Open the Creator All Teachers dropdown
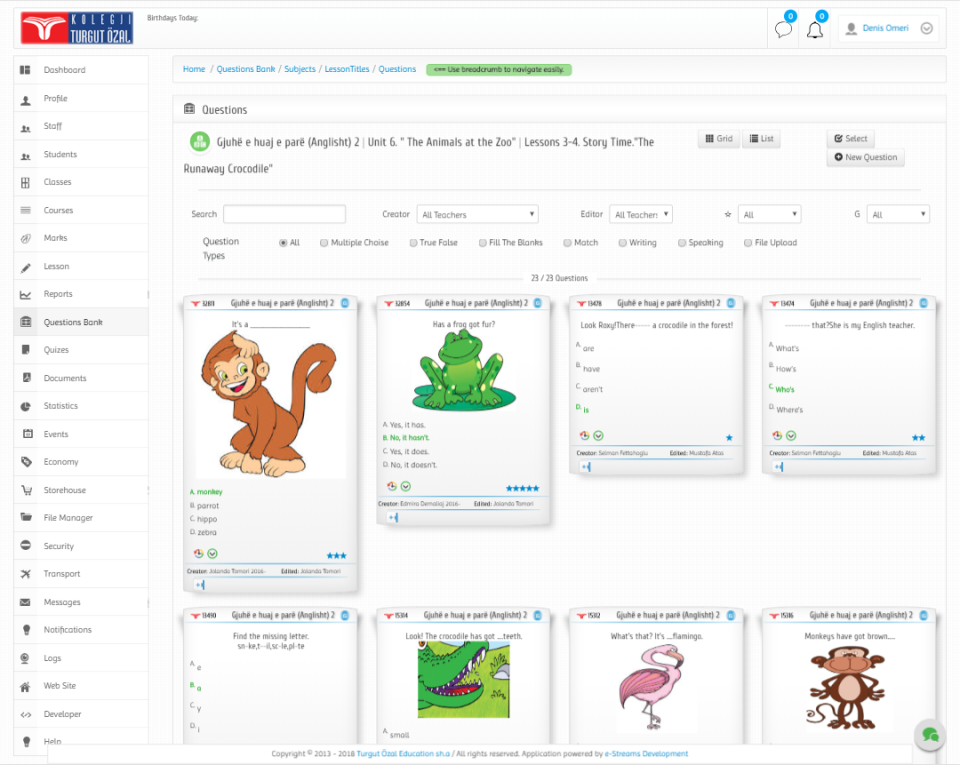The width and height of the screenshot is (960, 765). (x=478, y=214)
